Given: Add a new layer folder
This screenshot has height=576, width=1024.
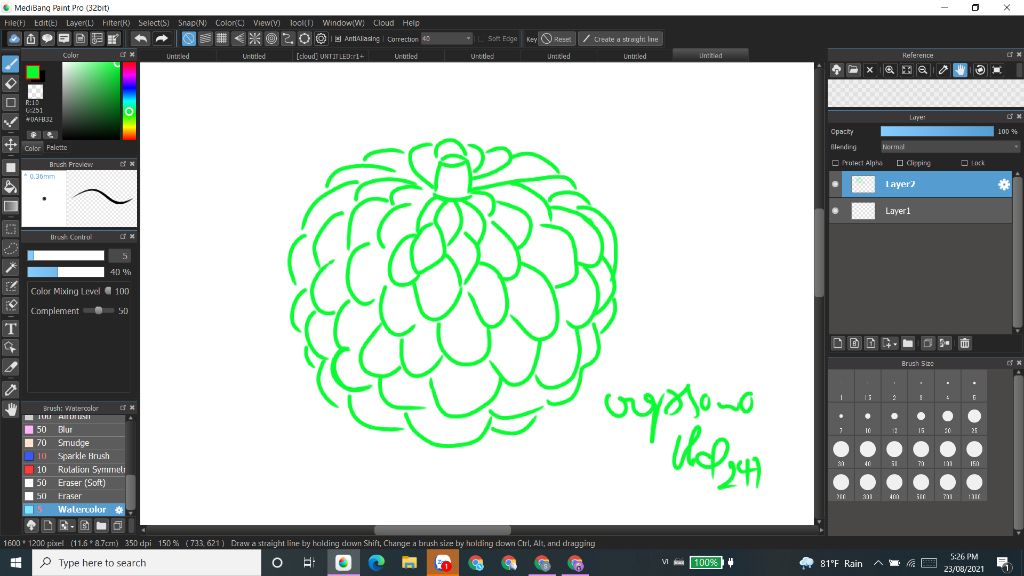Looking at the screenshot, I should pyautogui.click(x=908, y=343).
